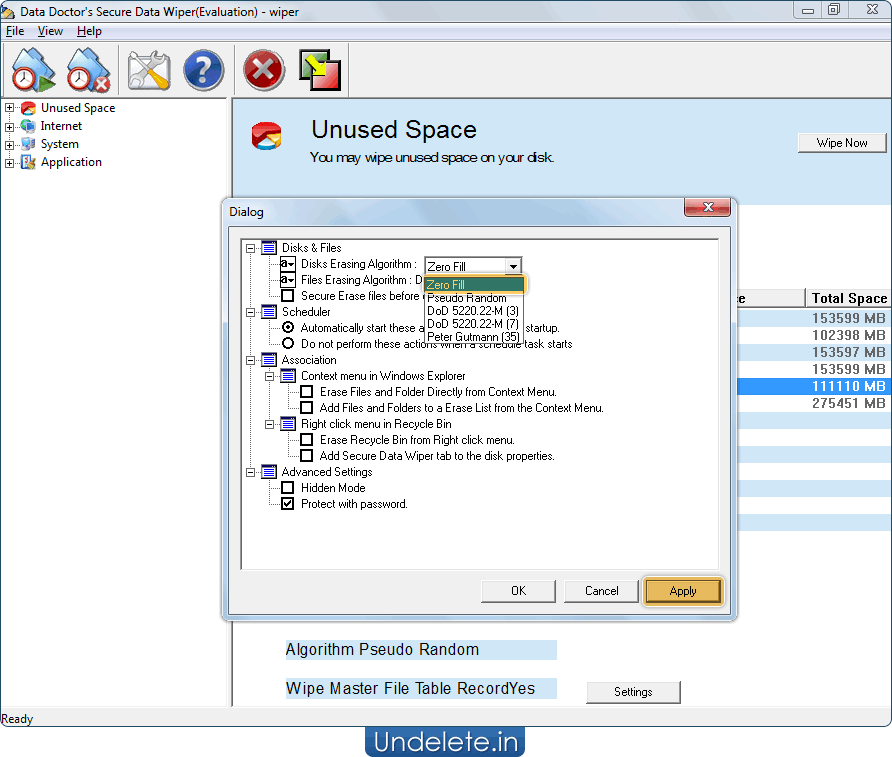Expand the System tree node
This screenshot has width=892, height=757.
click(x=10, y=144)
